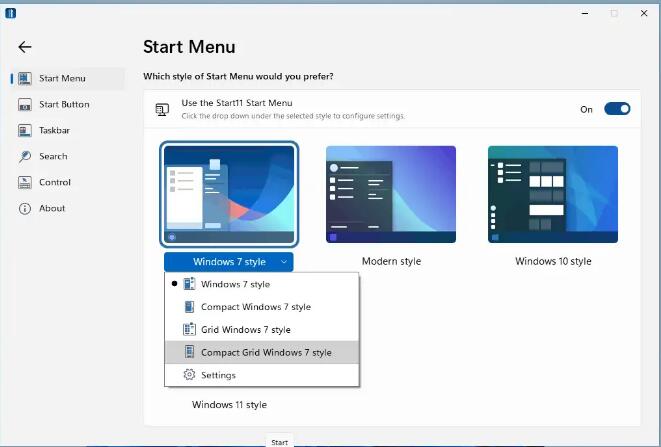This screenshot has height=447, width=661.
Task: Click the Windows 11 style label
Action: [229, 405]
